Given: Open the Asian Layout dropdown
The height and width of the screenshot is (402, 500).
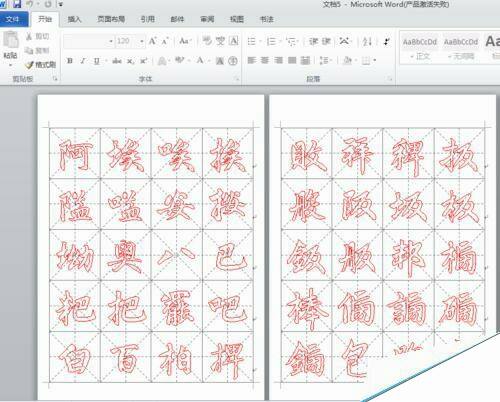Looking at the screenshot, I should pyautogui.click(x=345, y=41).
